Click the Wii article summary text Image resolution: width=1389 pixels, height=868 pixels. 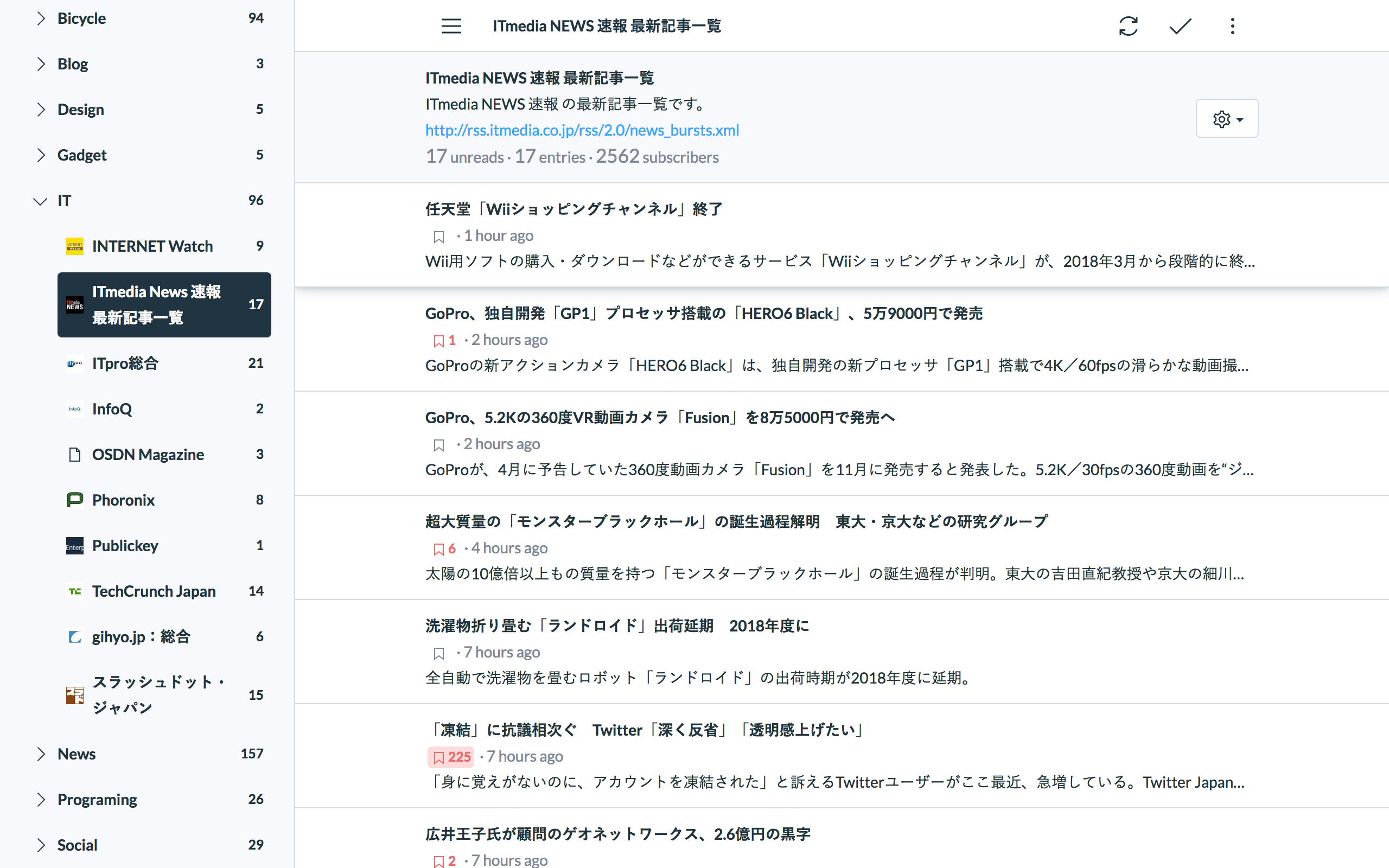[840, 261]
